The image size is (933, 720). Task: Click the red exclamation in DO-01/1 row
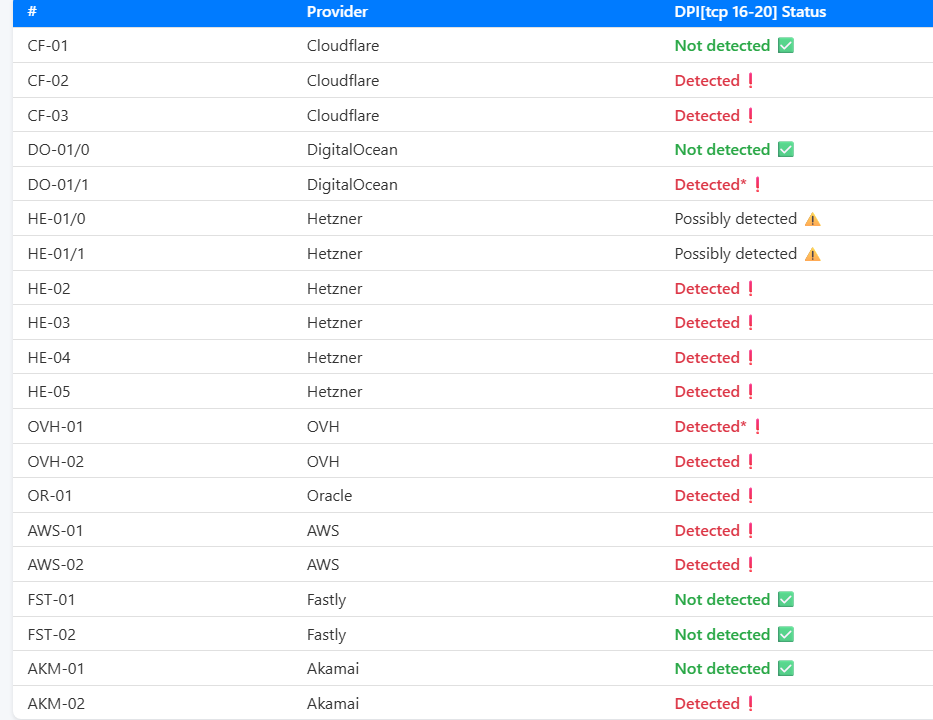point(757,184)
